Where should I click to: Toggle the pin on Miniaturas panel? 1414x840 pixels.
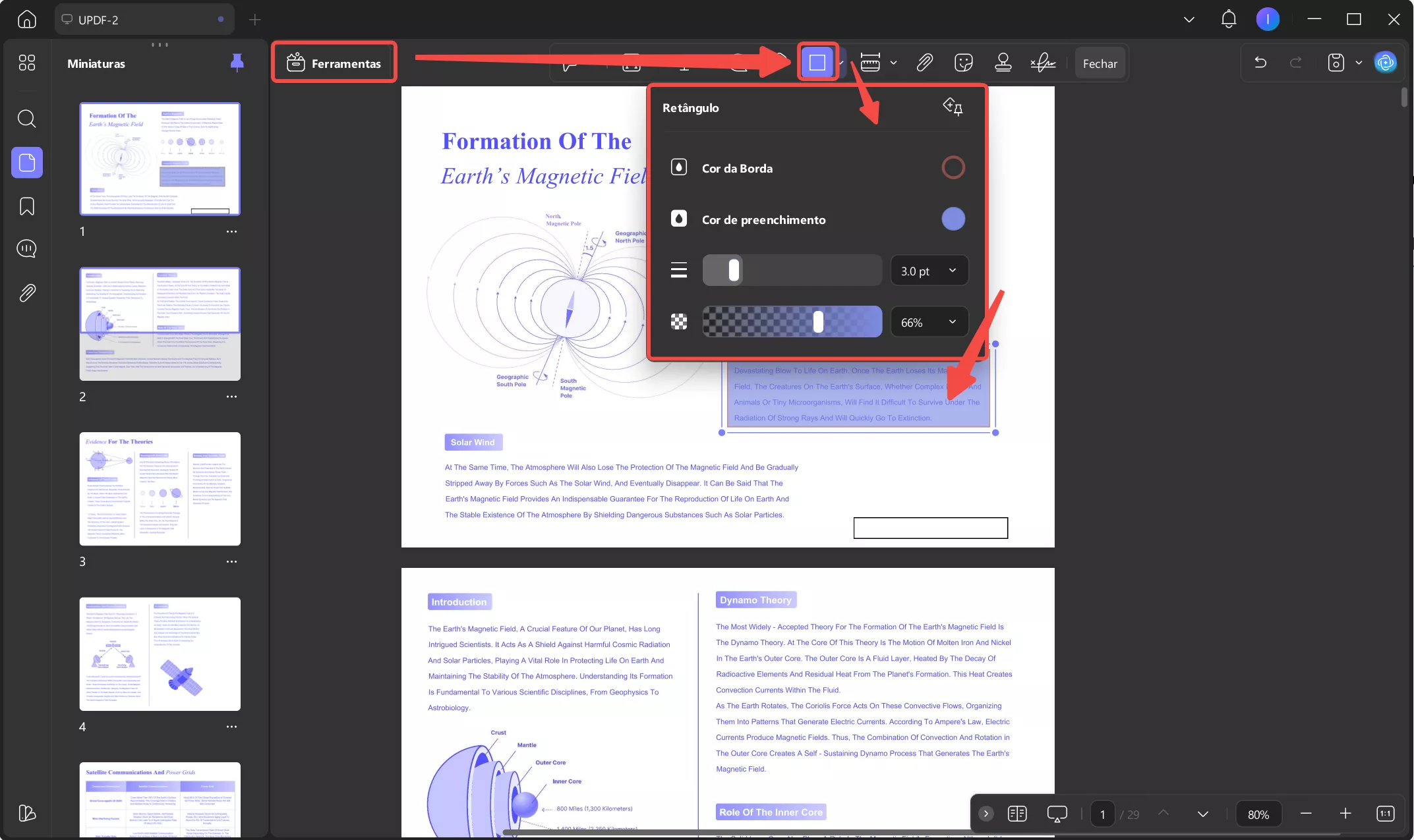237,63
